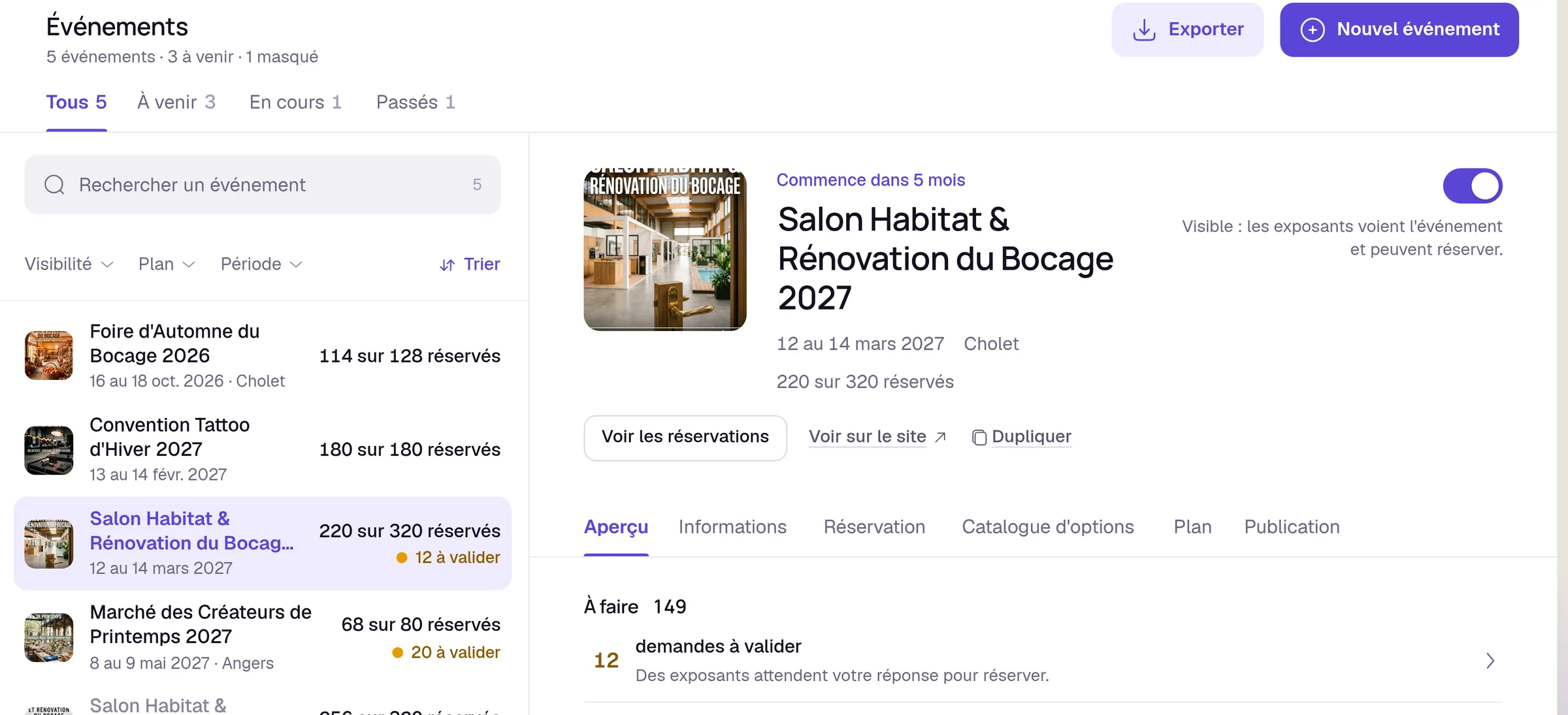Select Convention Tattoo d'Hiver 2027 row
1568x715 pixels.
pos(263,449)
